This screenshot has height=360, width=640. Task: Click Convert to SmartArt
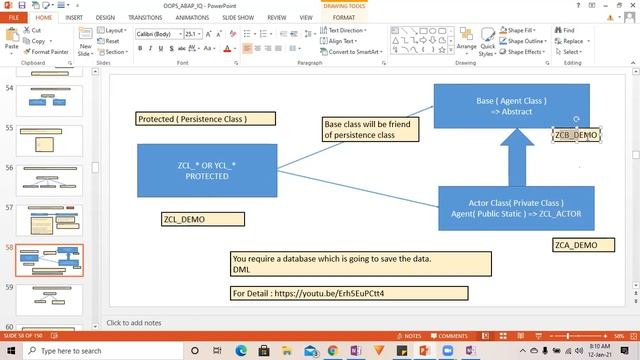pyautogui.click(x=351, y=52)
